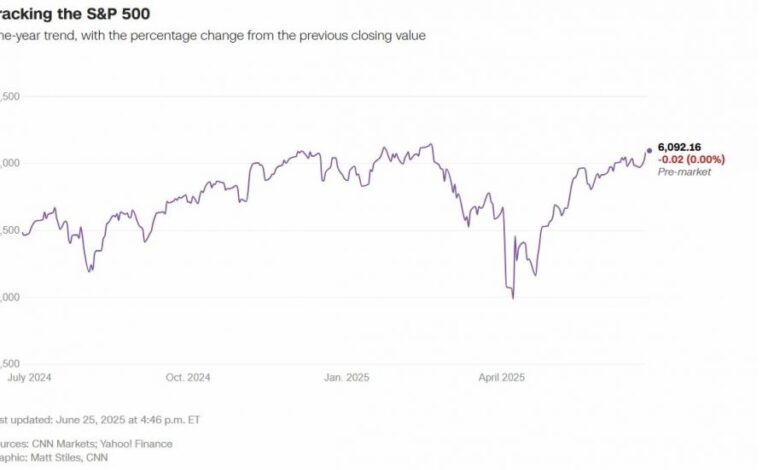Click the line's highest peak in early 2025

[431, 144]
